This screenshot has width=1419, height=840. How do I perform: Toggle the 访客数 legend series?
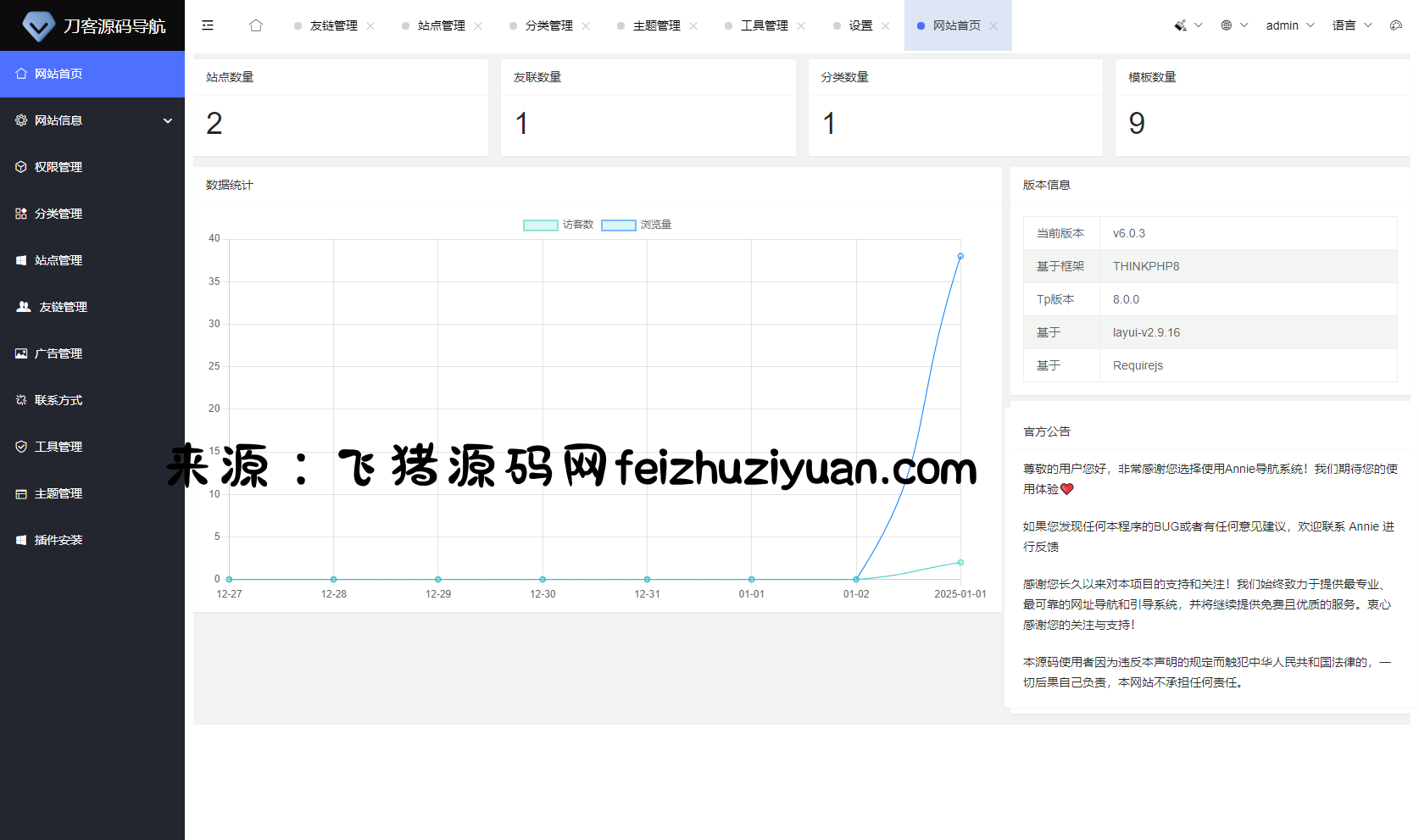559,225
